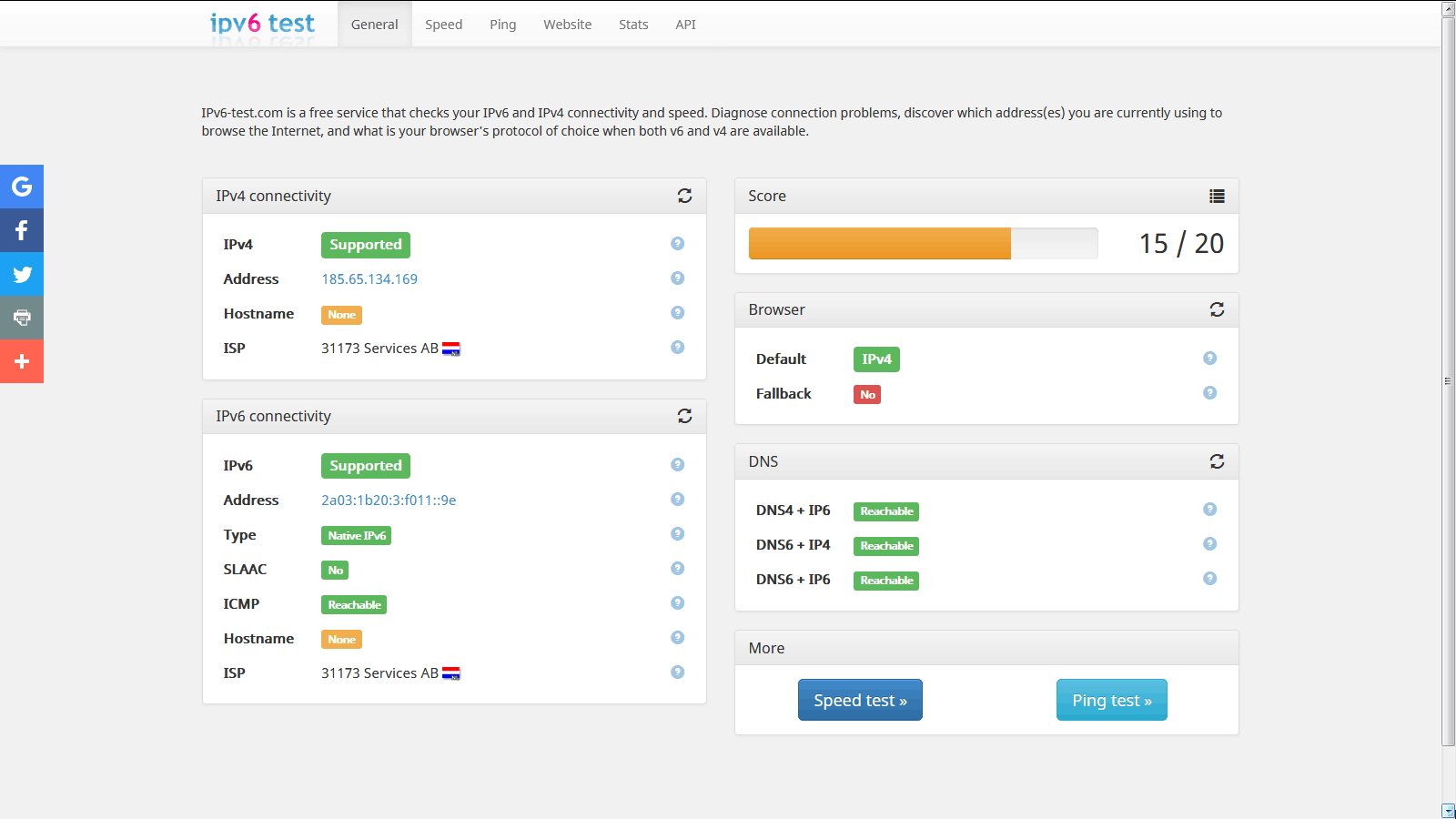Reload the DNS test results
The image size is (1456, 819).
(x=1217, y=461)
